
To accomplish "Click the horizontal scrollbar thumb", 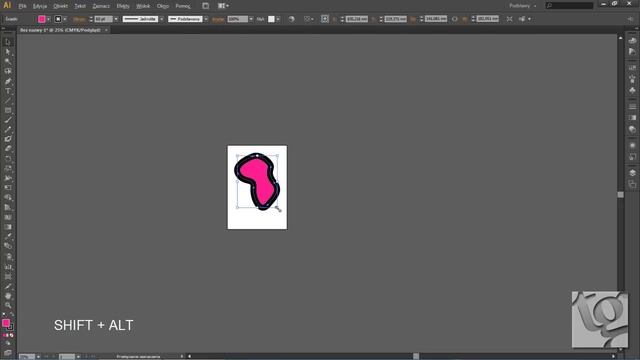I will point(416,356).
